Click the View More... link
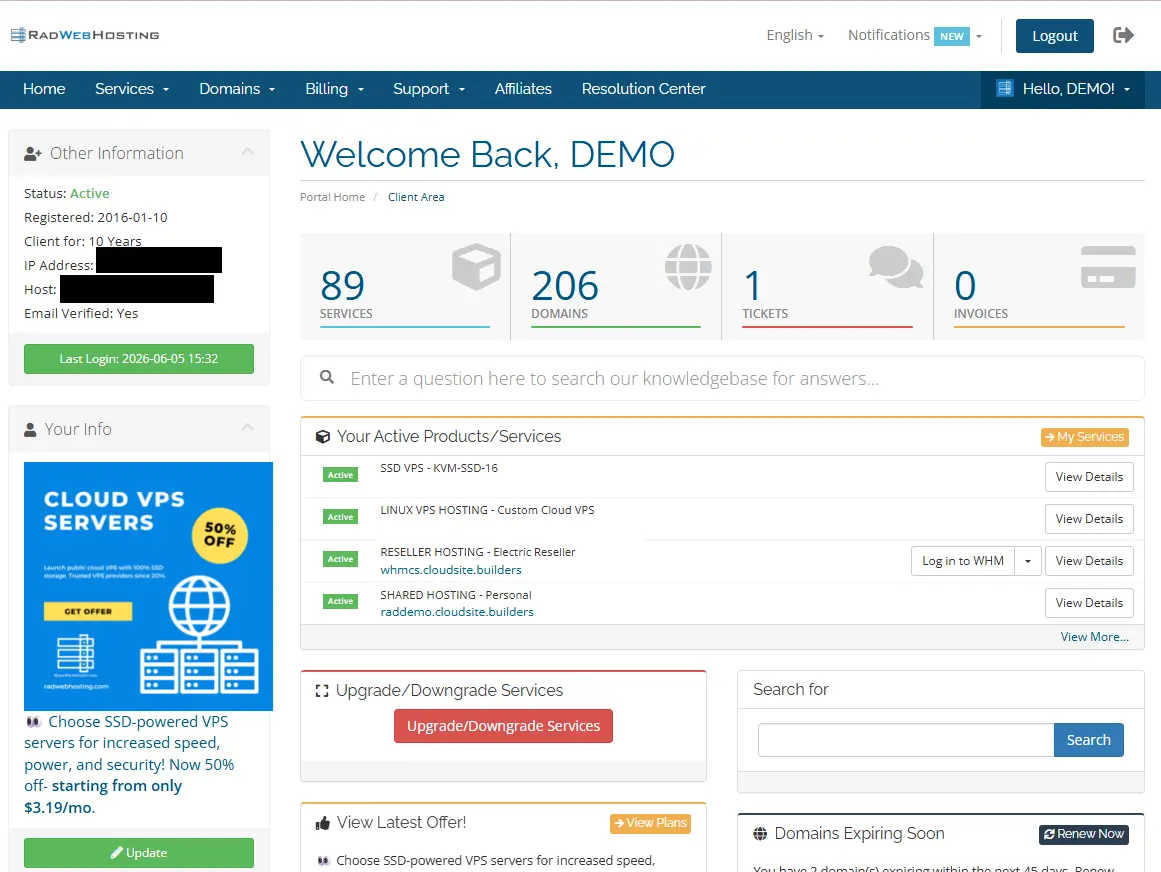 [x=1094, y=637]
